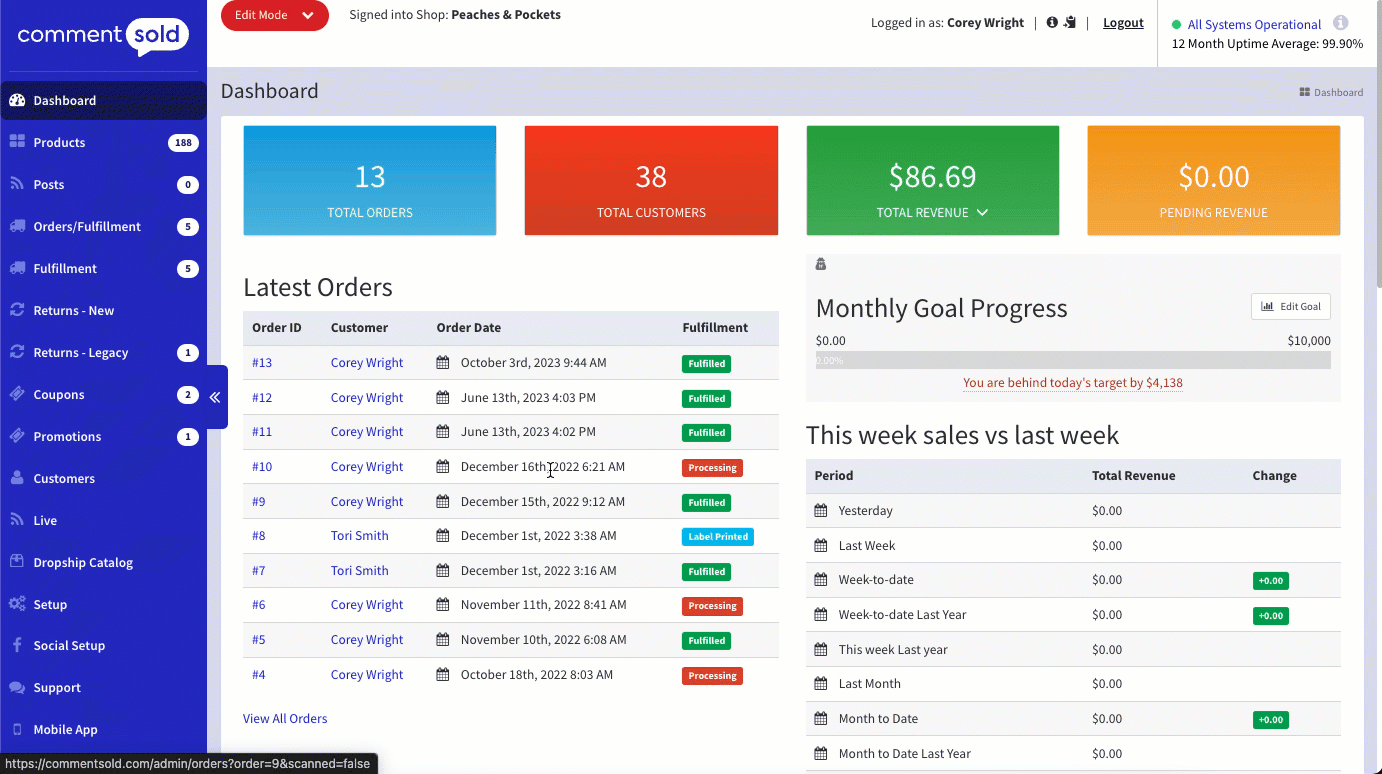The width and height of the screenshot is (1382, 774).
Task: Click the Monthly Goal progress bar
Action: pos(1072,360)
